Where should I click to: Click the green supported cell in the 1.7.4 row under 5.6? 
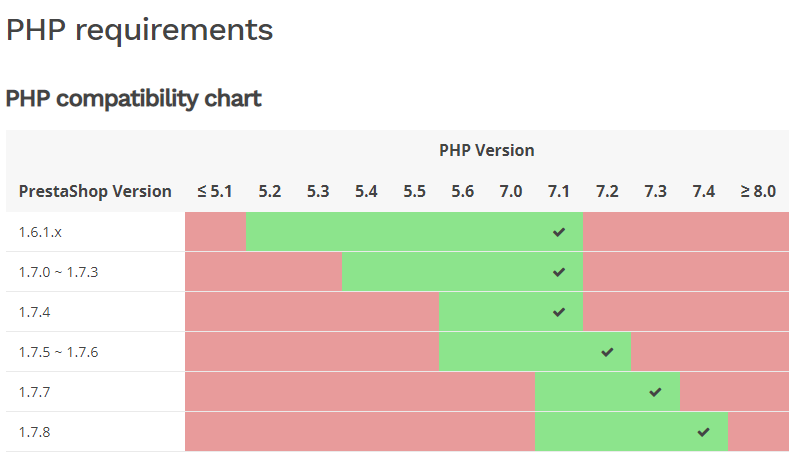[463, 312]
